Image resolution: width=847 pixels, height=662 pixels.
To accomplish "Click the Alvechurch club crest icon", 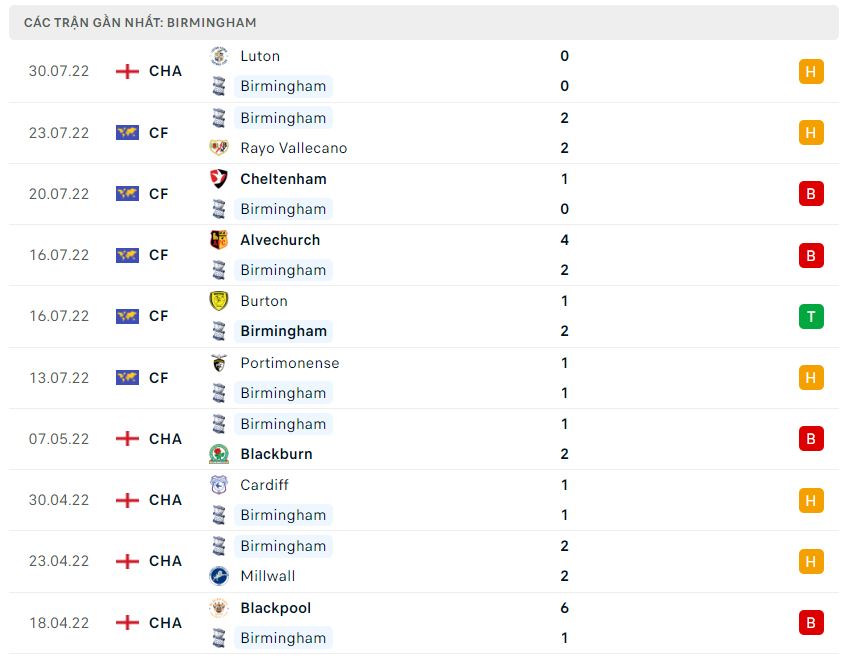I will [219, 240].
